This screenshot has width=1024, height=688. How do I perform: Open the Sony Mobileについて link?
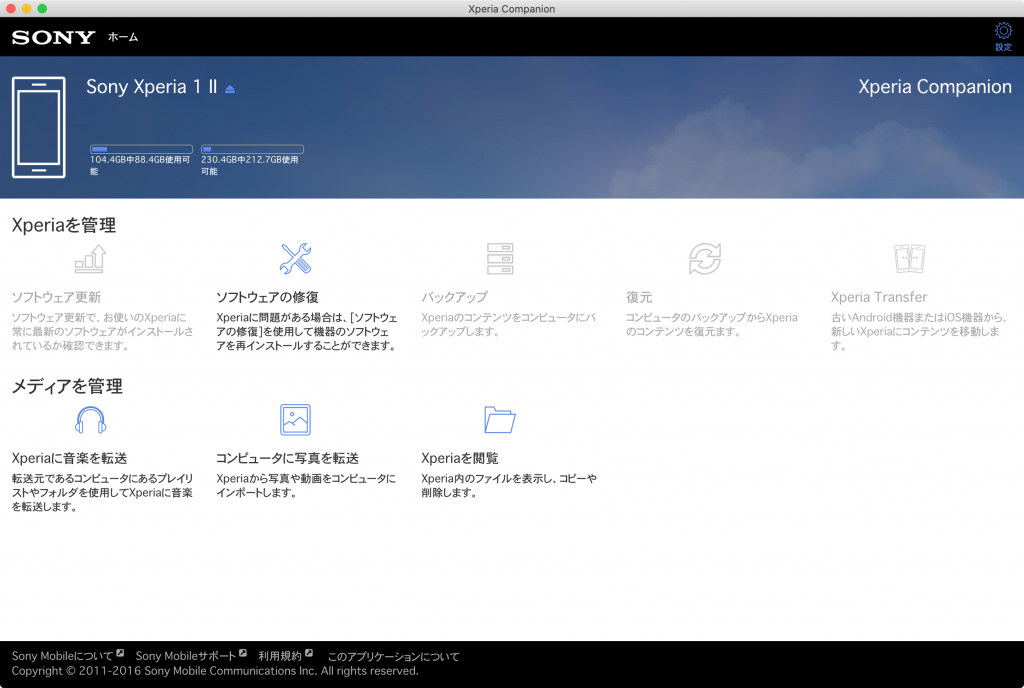point(62,656)
